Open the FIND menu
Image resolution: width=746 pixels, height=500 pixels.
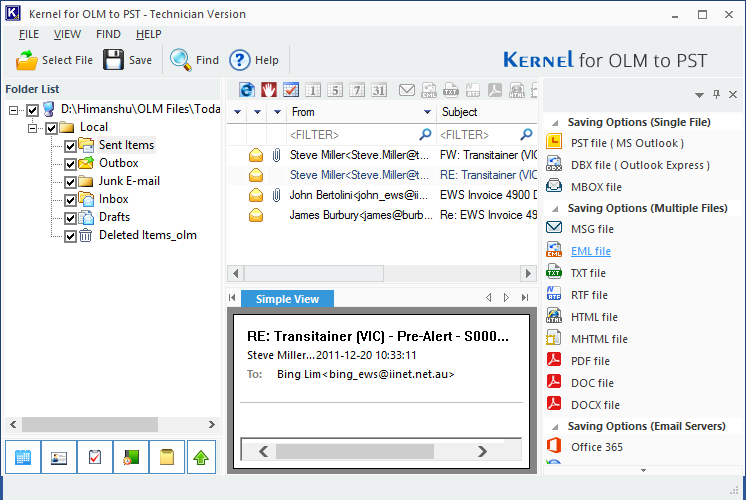108,34
